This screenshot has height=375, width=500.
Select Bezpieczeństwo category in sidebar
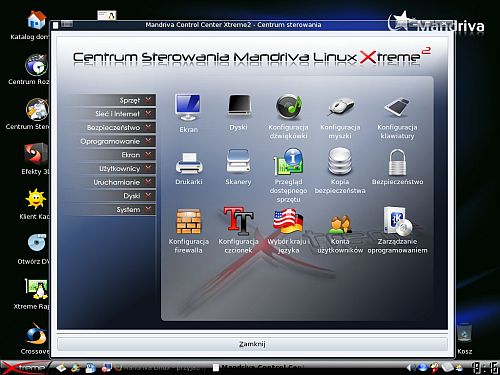pyautogui.click(x=114, y=127)
